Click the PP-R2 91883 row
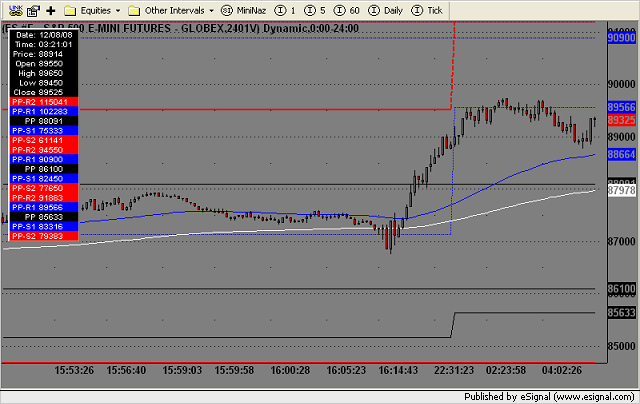640x404 pixels. (x=44, y=198)
